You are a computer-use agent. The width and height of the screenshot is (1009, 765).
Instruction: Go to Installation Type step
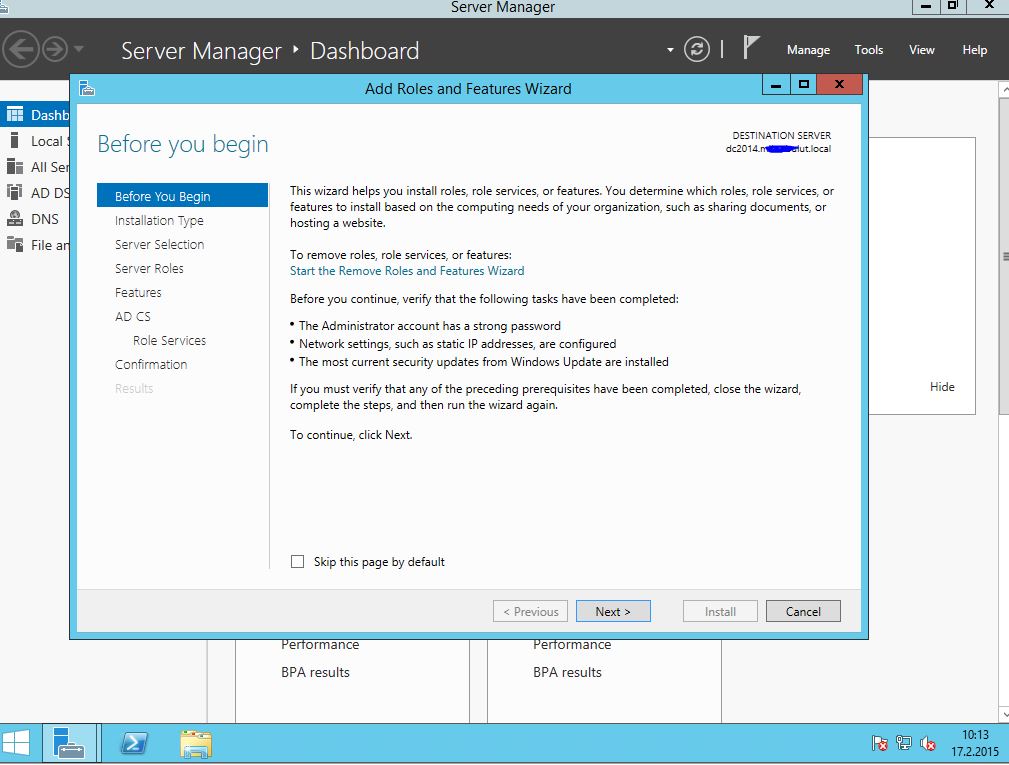click(x=159, y=220)
